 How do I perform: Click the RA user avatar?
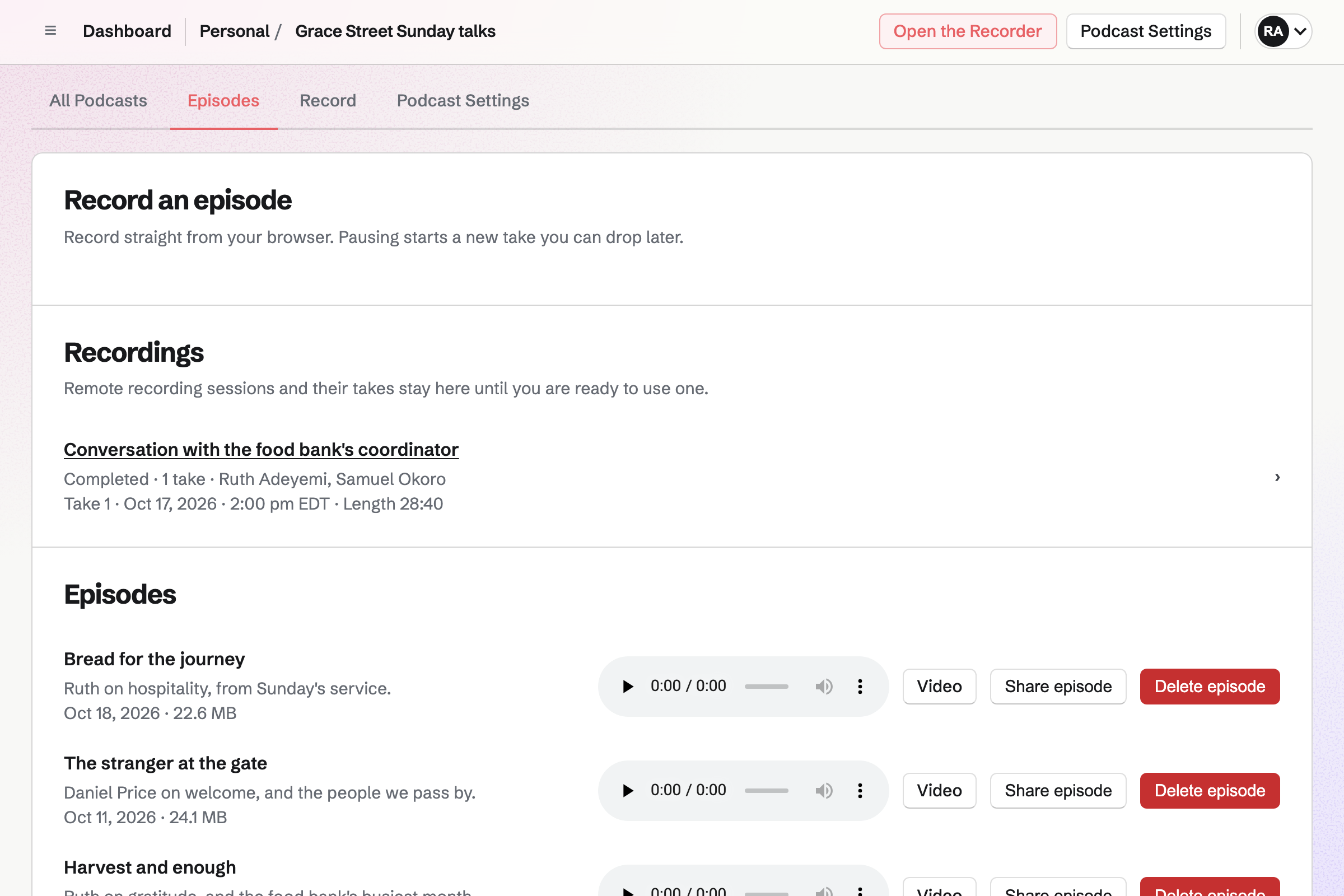coord(1272,31)
